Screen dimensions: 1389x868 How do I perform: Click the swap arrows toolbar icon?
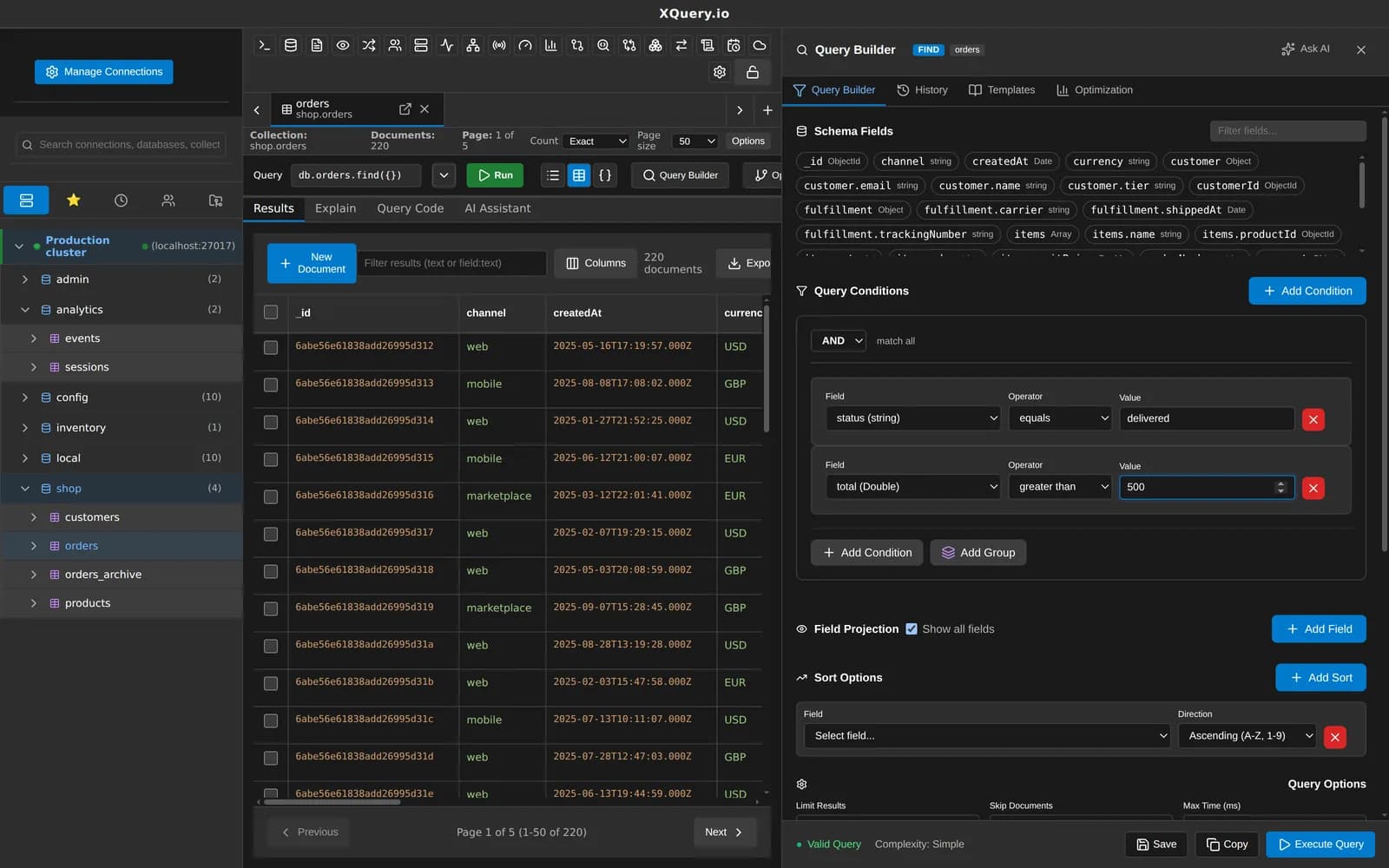point(681,45)
